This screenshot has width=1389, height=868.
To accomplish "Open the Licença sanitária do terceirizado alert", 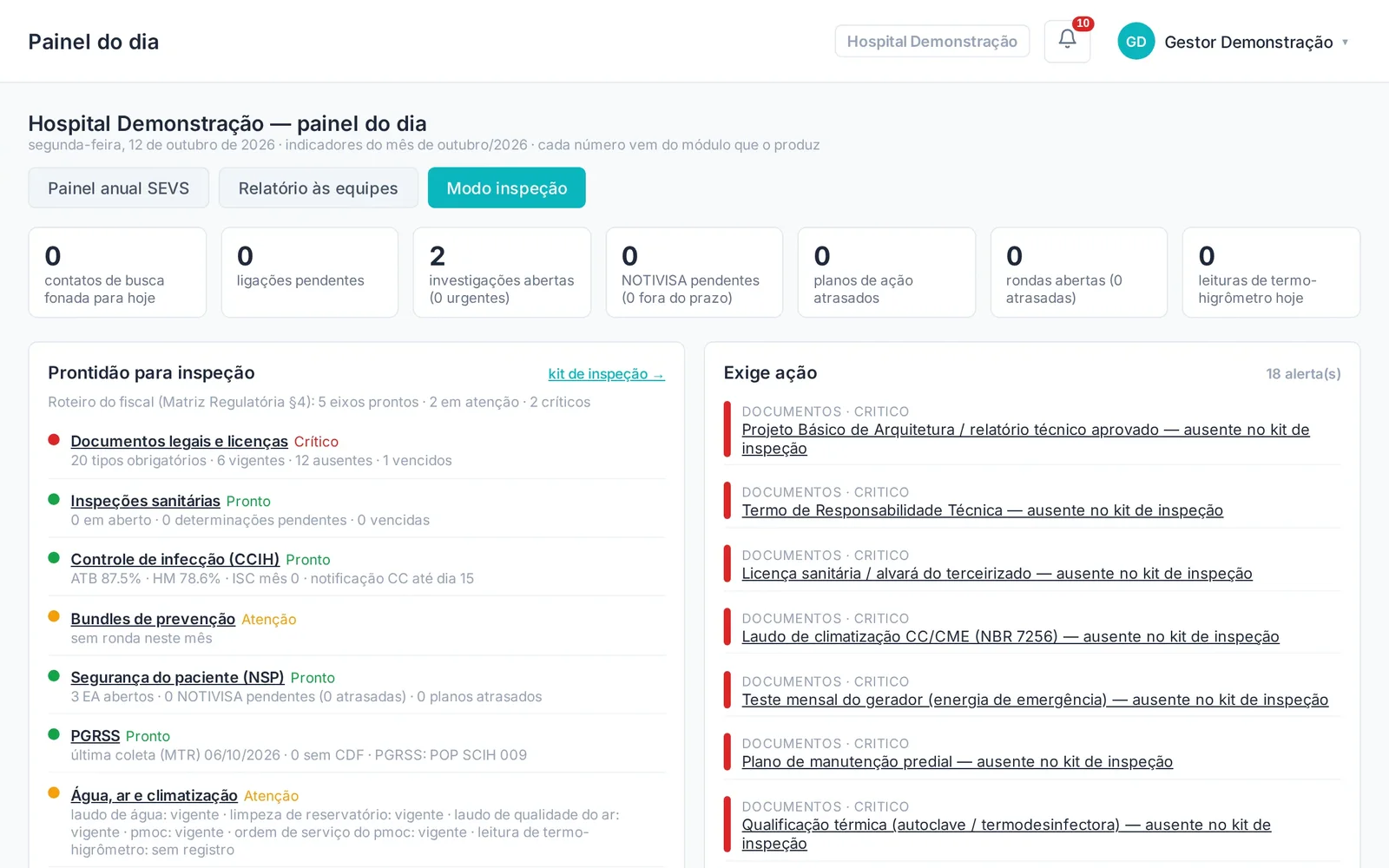I will pyautogui.click(x=997, y=574).
